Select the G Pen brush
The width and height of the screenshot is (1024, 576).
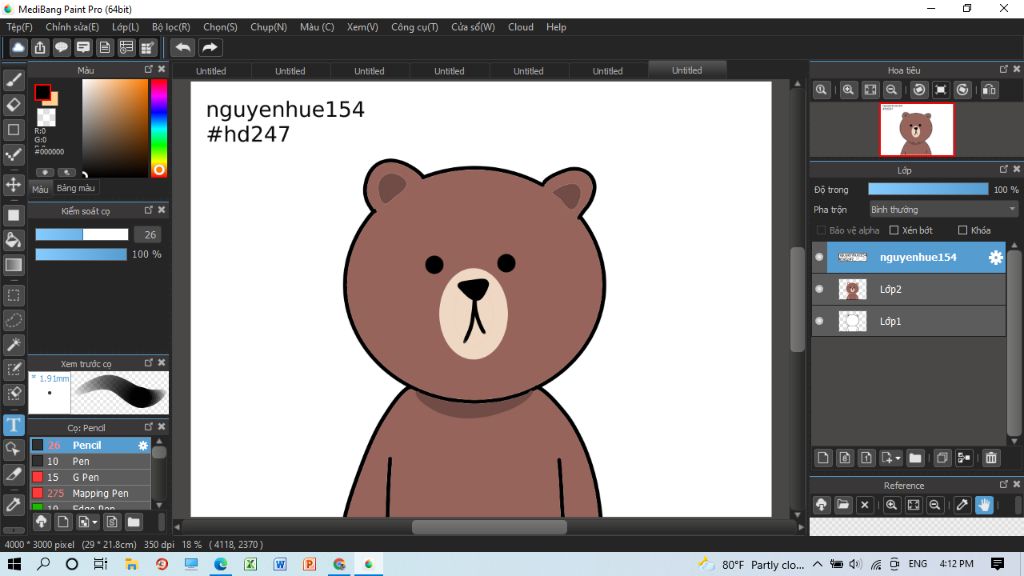[x=86, y=477]
